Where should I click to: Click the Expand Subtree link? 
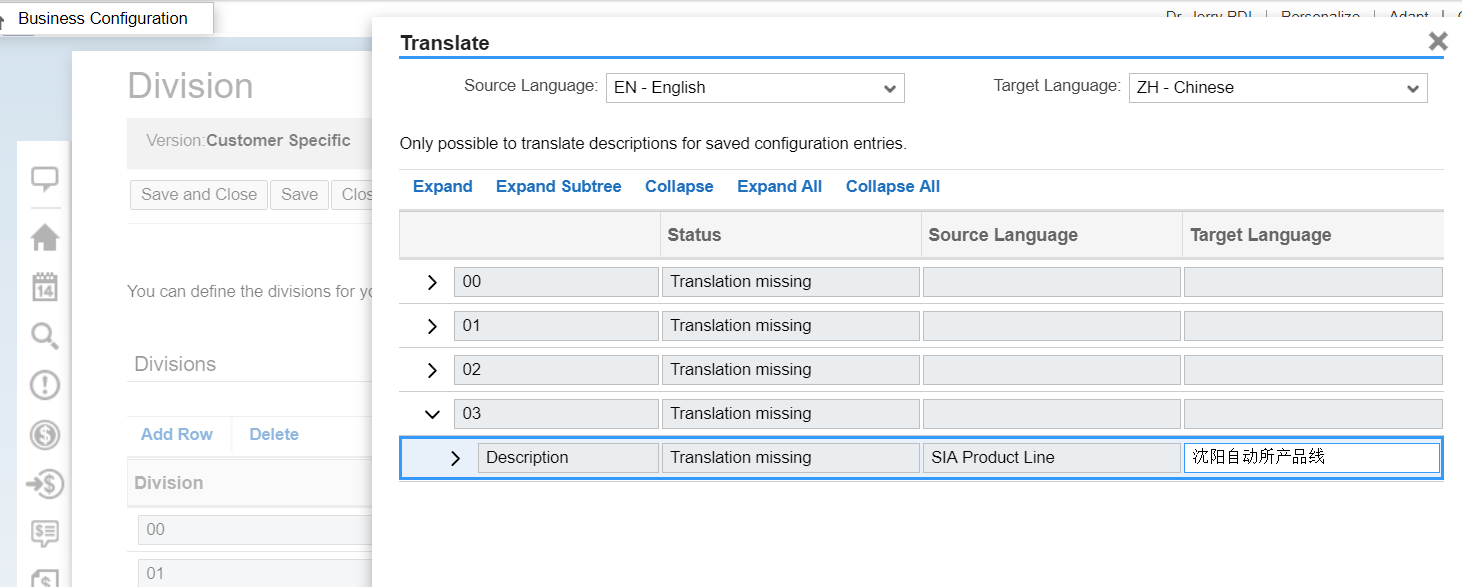point(558,187)
